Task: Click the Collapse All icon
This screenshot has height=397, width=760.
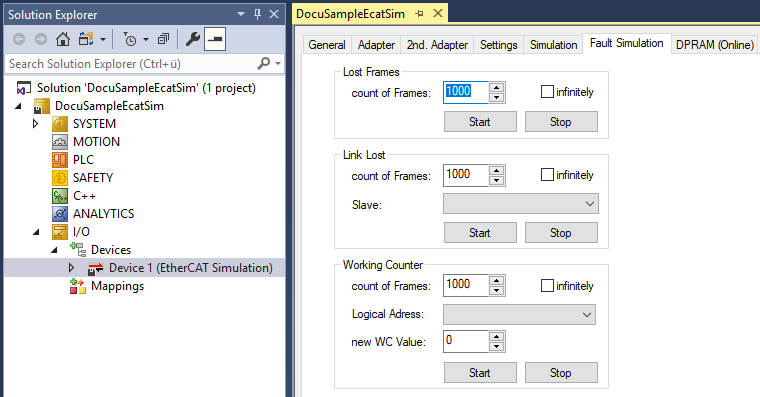Action: [163, 39]
